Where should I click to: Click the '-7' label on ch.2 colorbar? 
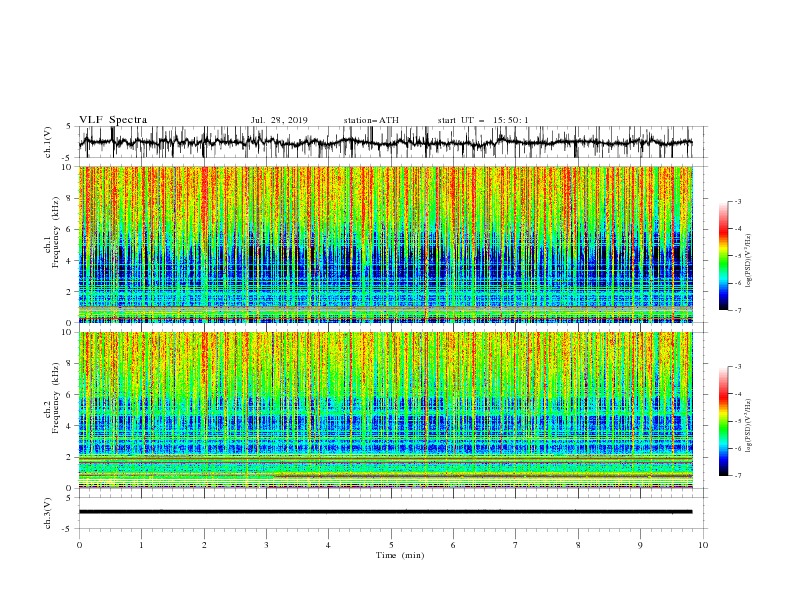coord(737,476)
